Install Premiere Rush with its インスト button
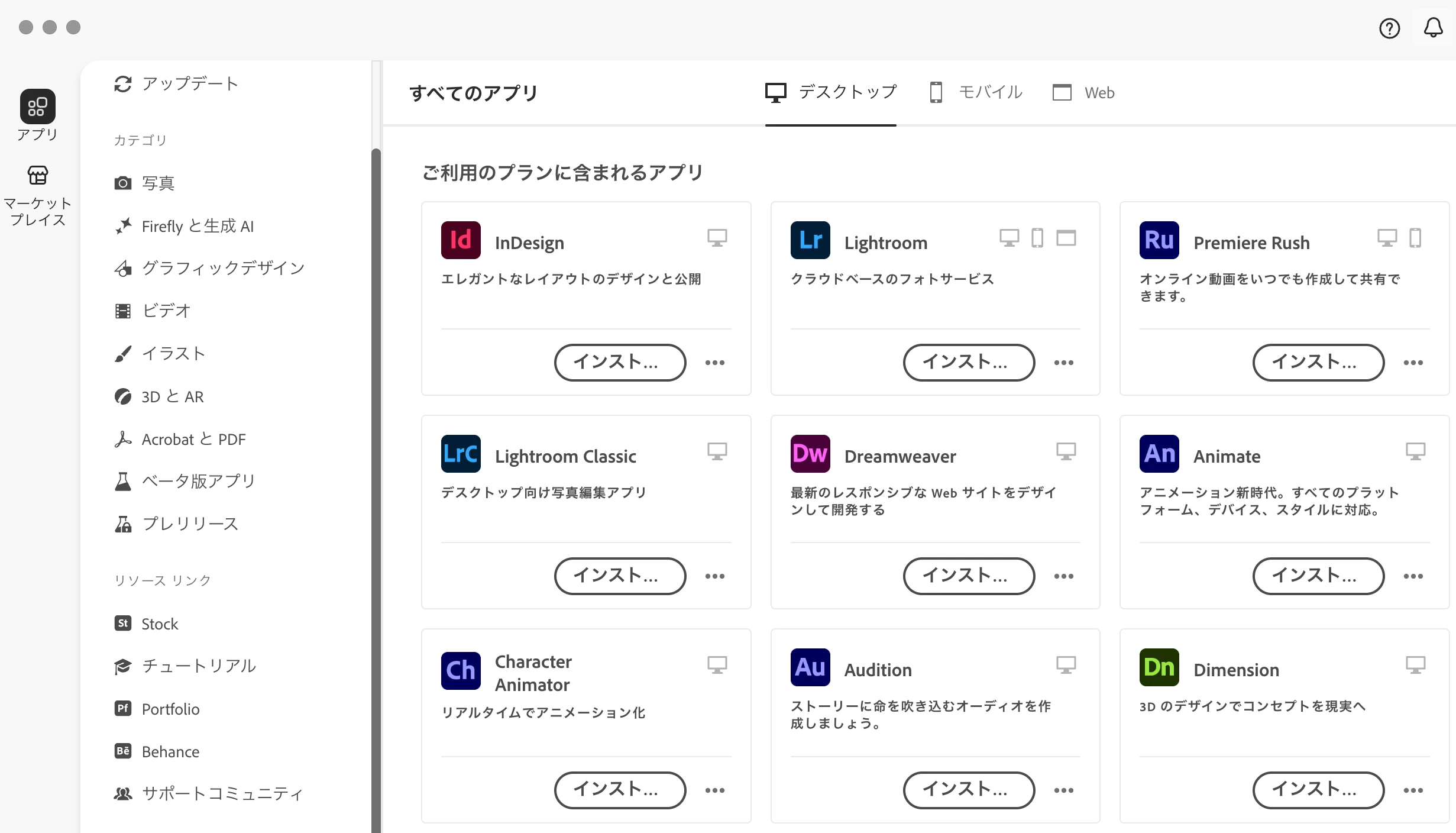This screenshot has height=833, width=1456. tap(1318, 363)
